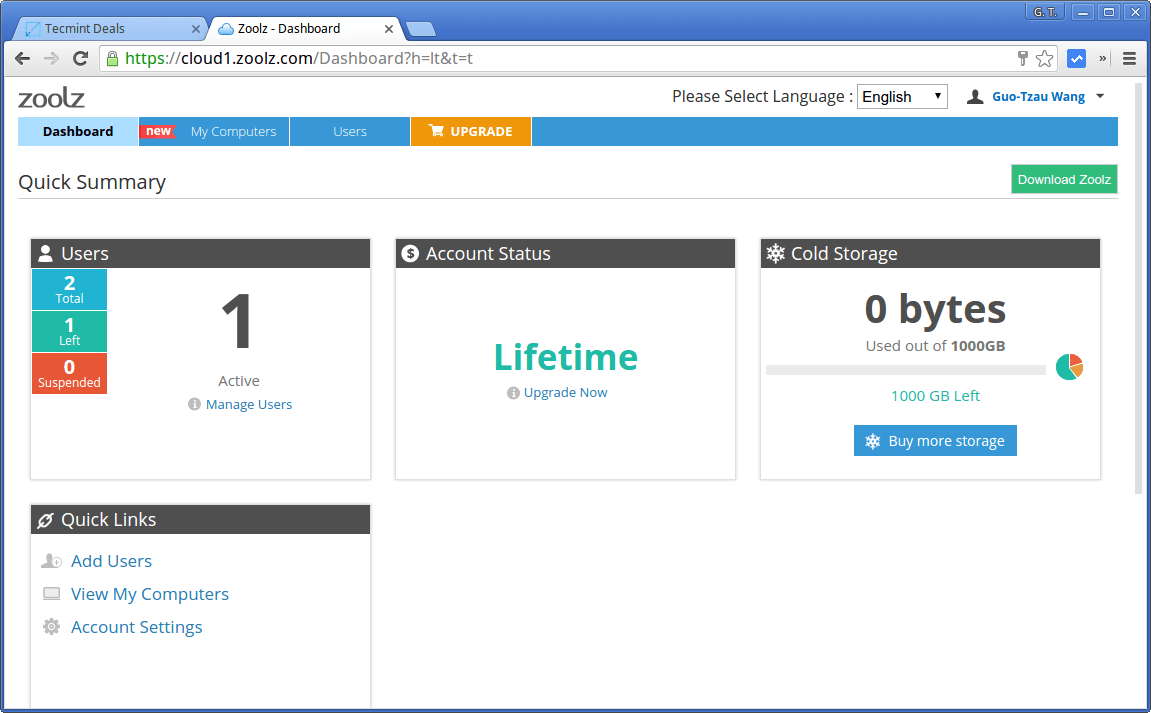Click the Quick Links panel icon
Image resolution: width=1151 pixels, height=713 pixels.
coord(45,519)
